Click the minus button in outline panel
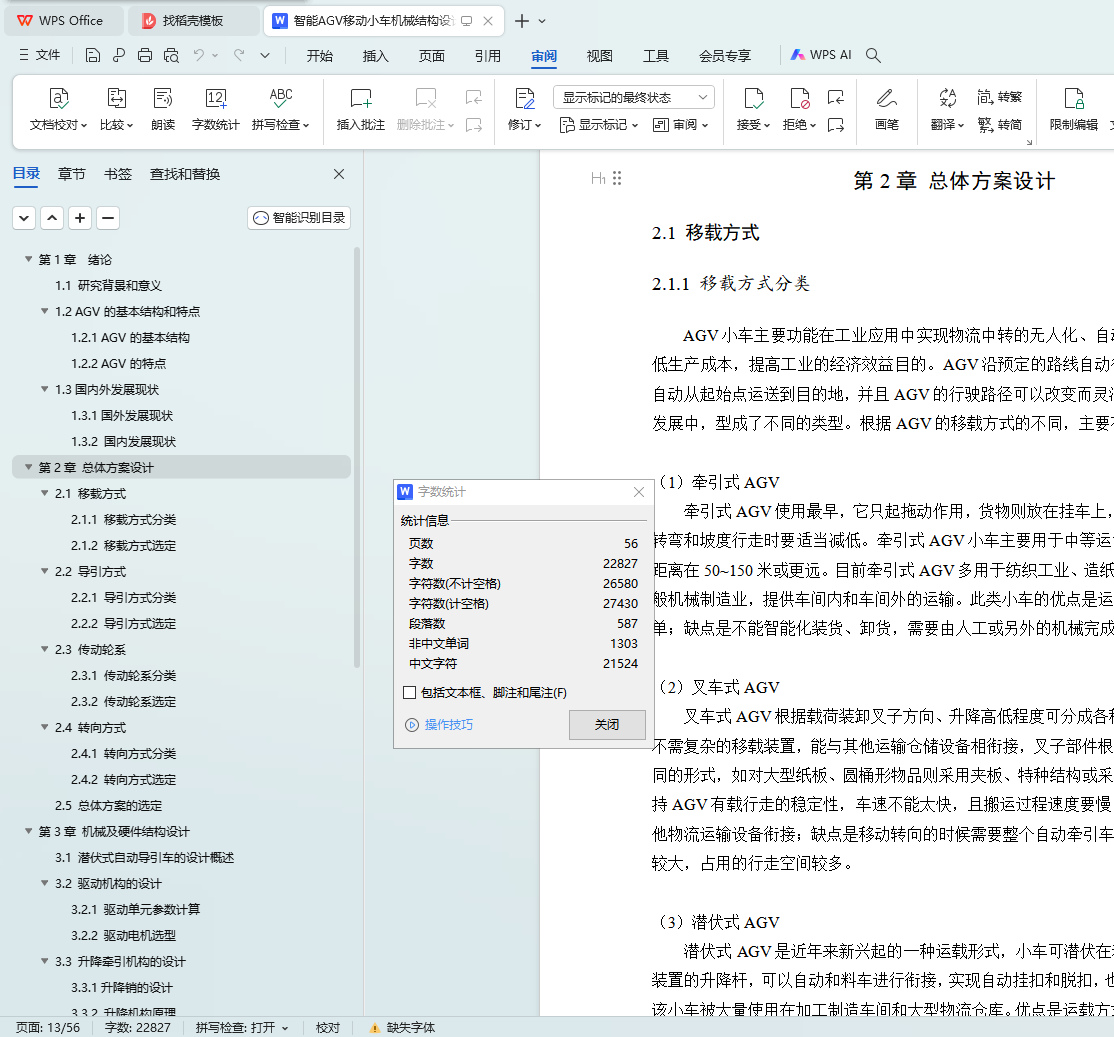The height and width of the screenshot is (1037, 1114). [x=108, y=218]
